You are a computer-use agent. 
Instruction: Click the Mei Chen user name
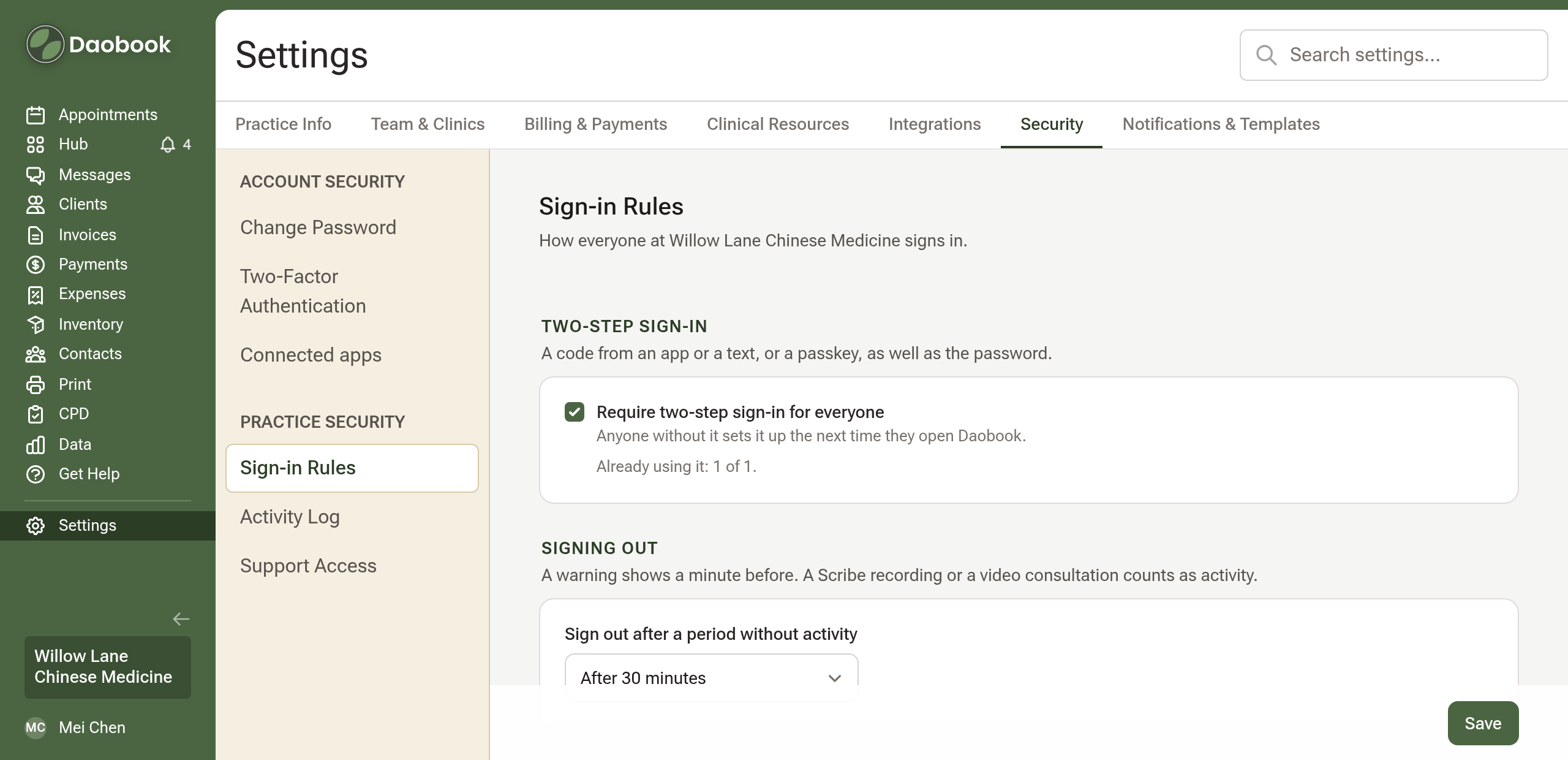(92, 728)
